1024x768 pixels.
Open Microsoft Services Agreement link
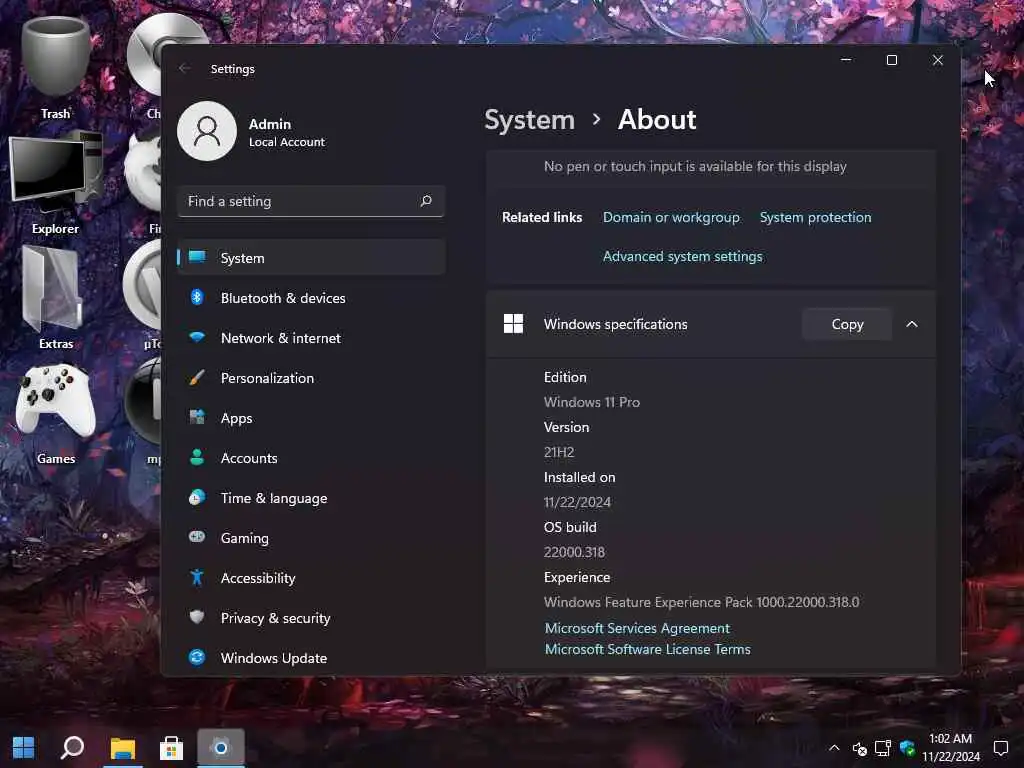637,628
